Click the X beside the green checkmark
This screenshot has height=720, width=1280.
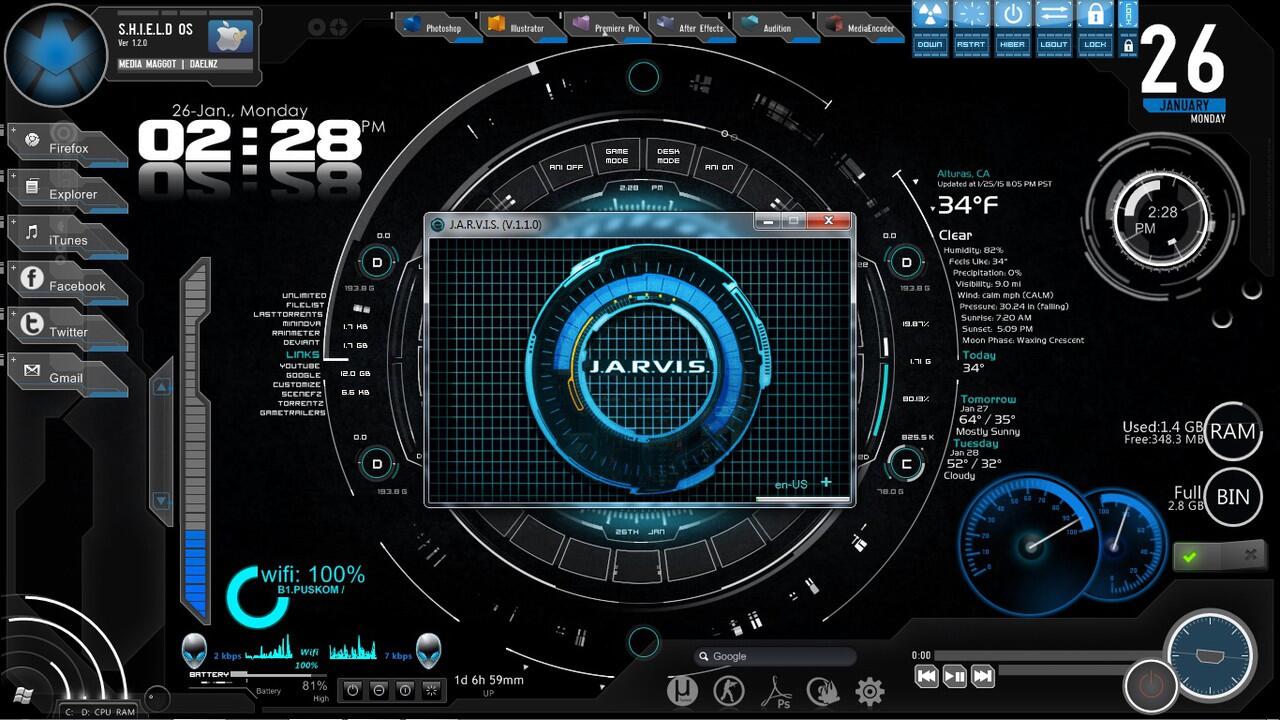pyautogui.click(x=1250, y=554)
